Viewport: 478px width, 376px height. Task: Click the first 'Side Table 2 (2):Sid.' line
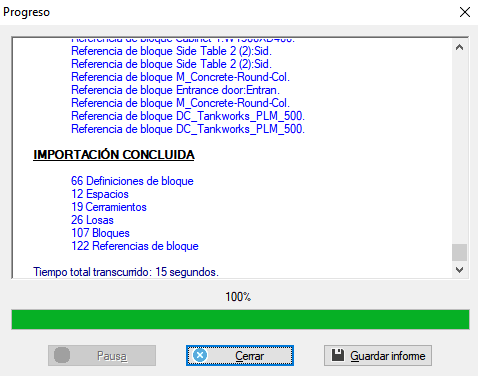171,51
